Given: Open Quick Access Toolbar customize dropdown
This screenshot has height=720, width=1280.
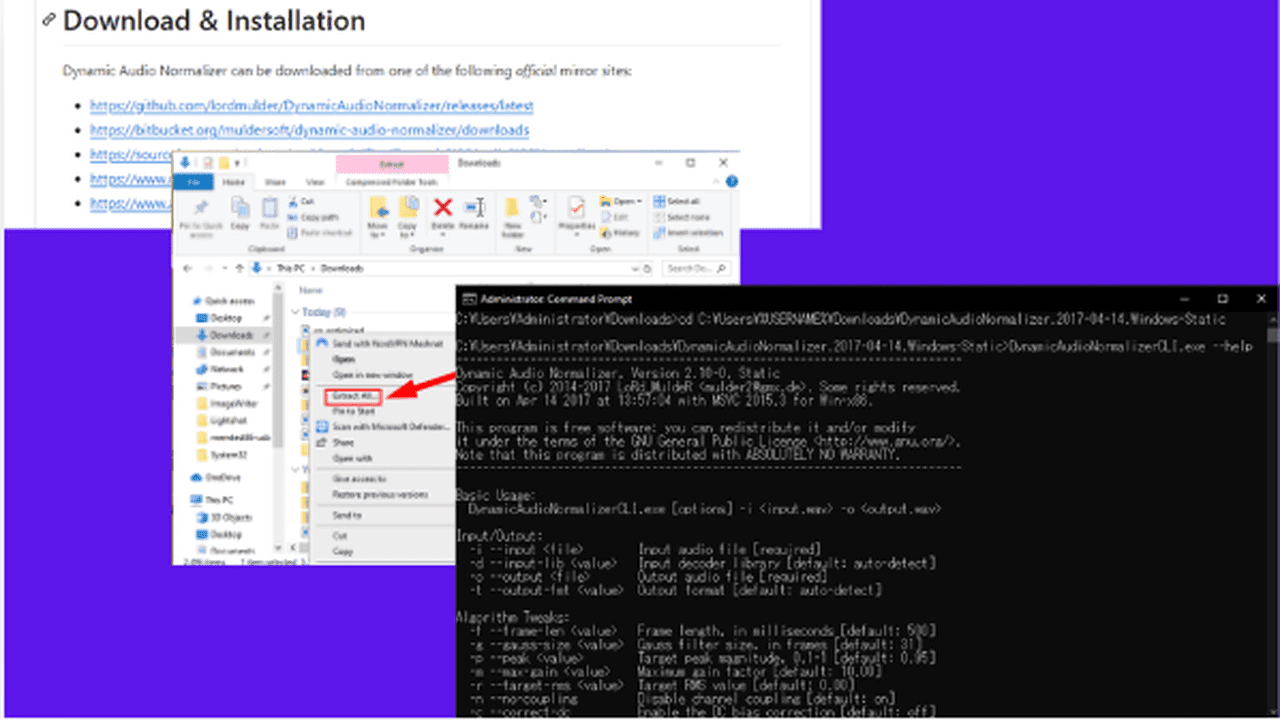Looking at the screenshot, I should point(239,162).
